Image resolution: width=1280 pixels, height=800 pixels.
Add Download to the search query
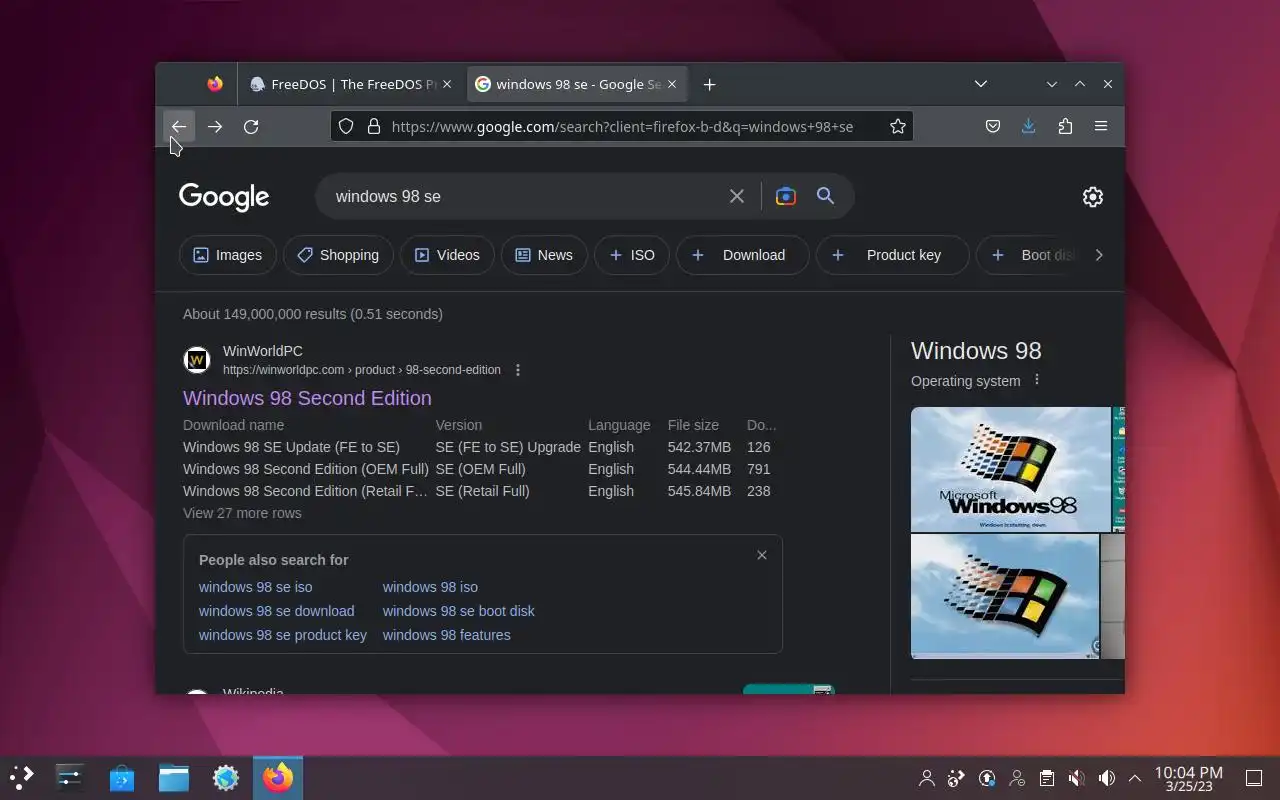tap(742, 255)
